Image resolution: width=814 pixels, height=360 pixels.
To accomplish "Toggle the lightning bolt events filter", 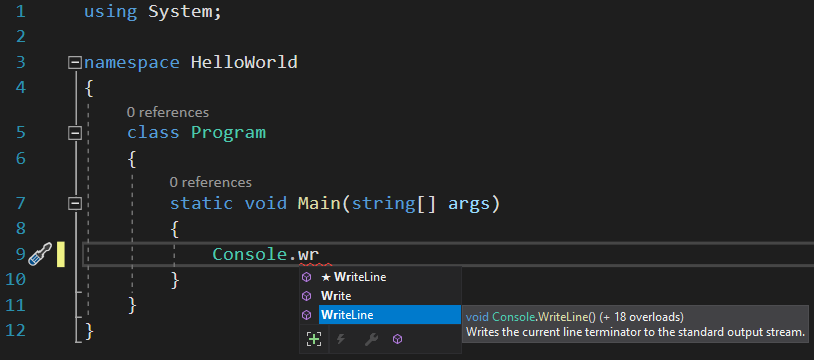I will pos(341,339).
